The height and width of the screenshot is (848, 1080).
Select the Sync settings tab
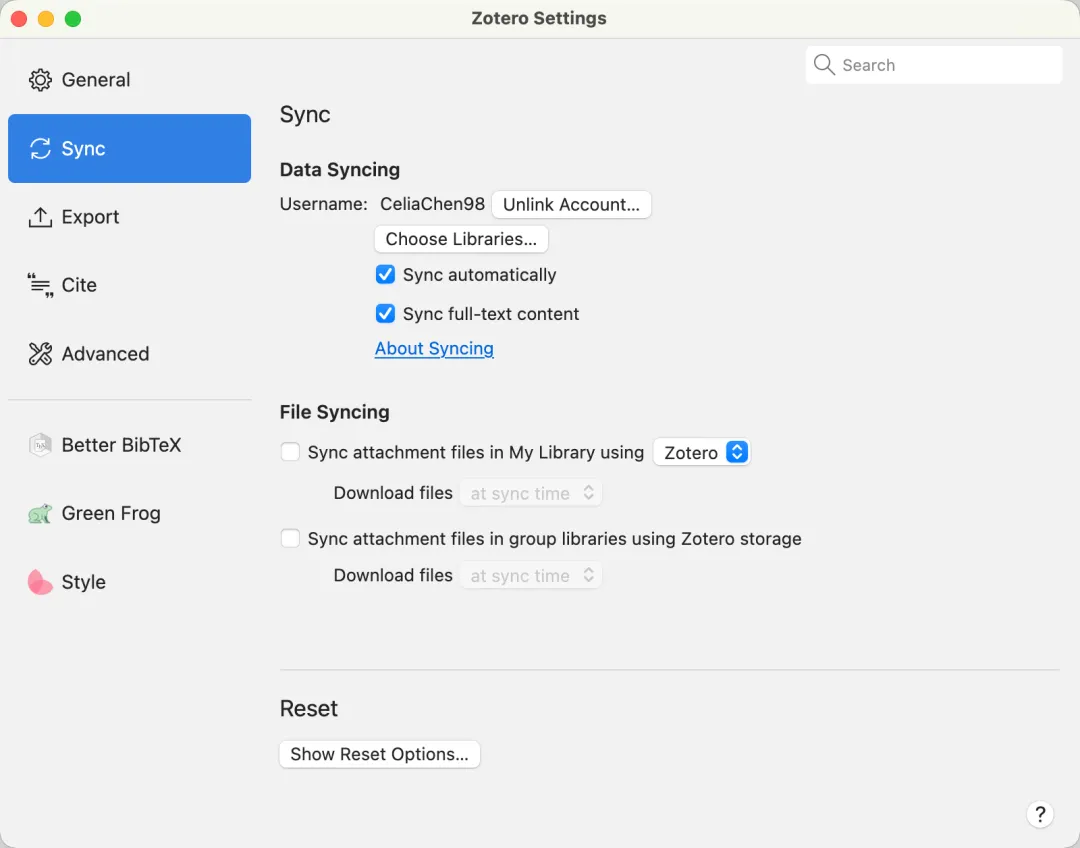click(x=129, y=149)
